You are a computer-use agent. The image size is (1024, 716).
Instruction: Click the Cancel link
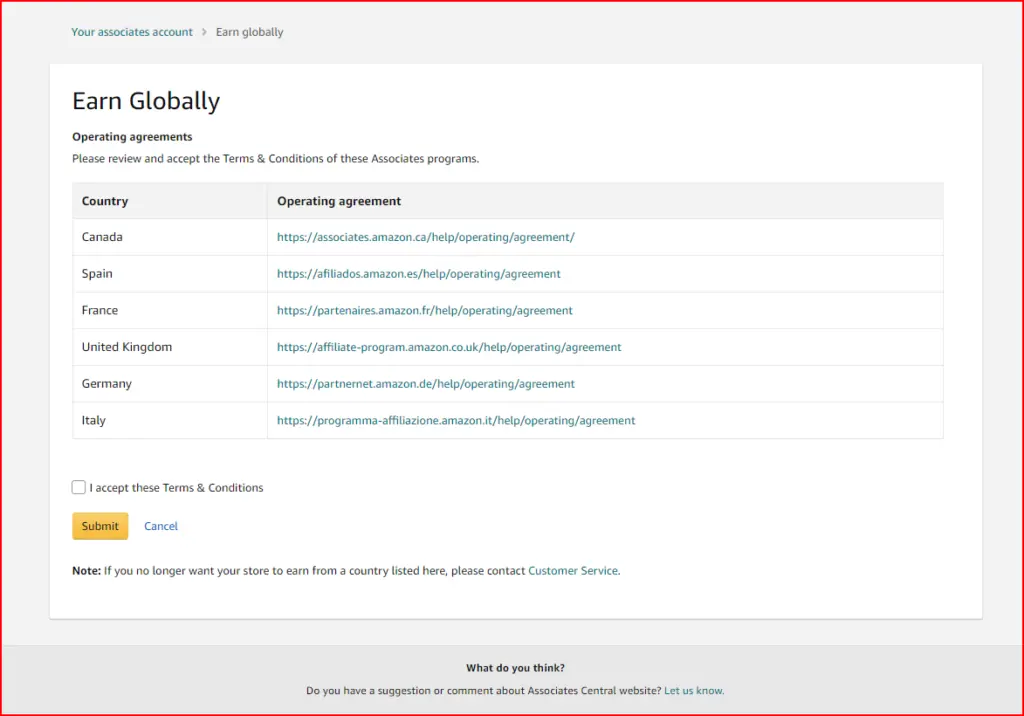[161, 526]
